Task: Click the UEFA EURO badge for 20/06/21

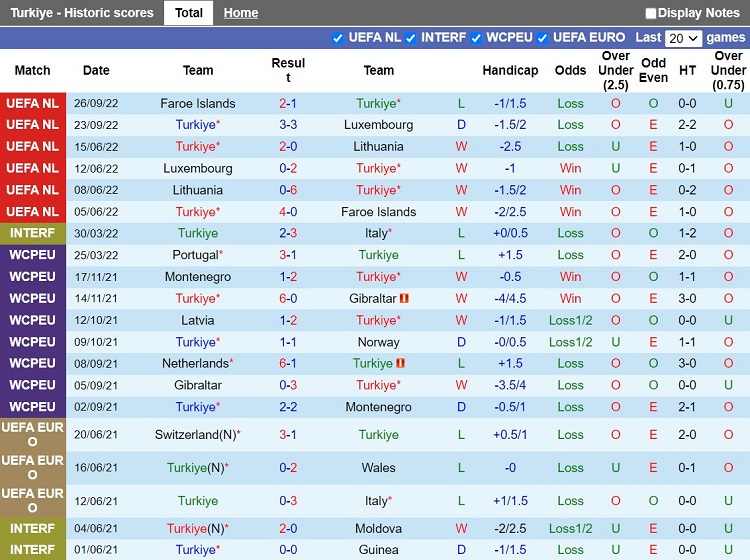Action: coord(32,435)
